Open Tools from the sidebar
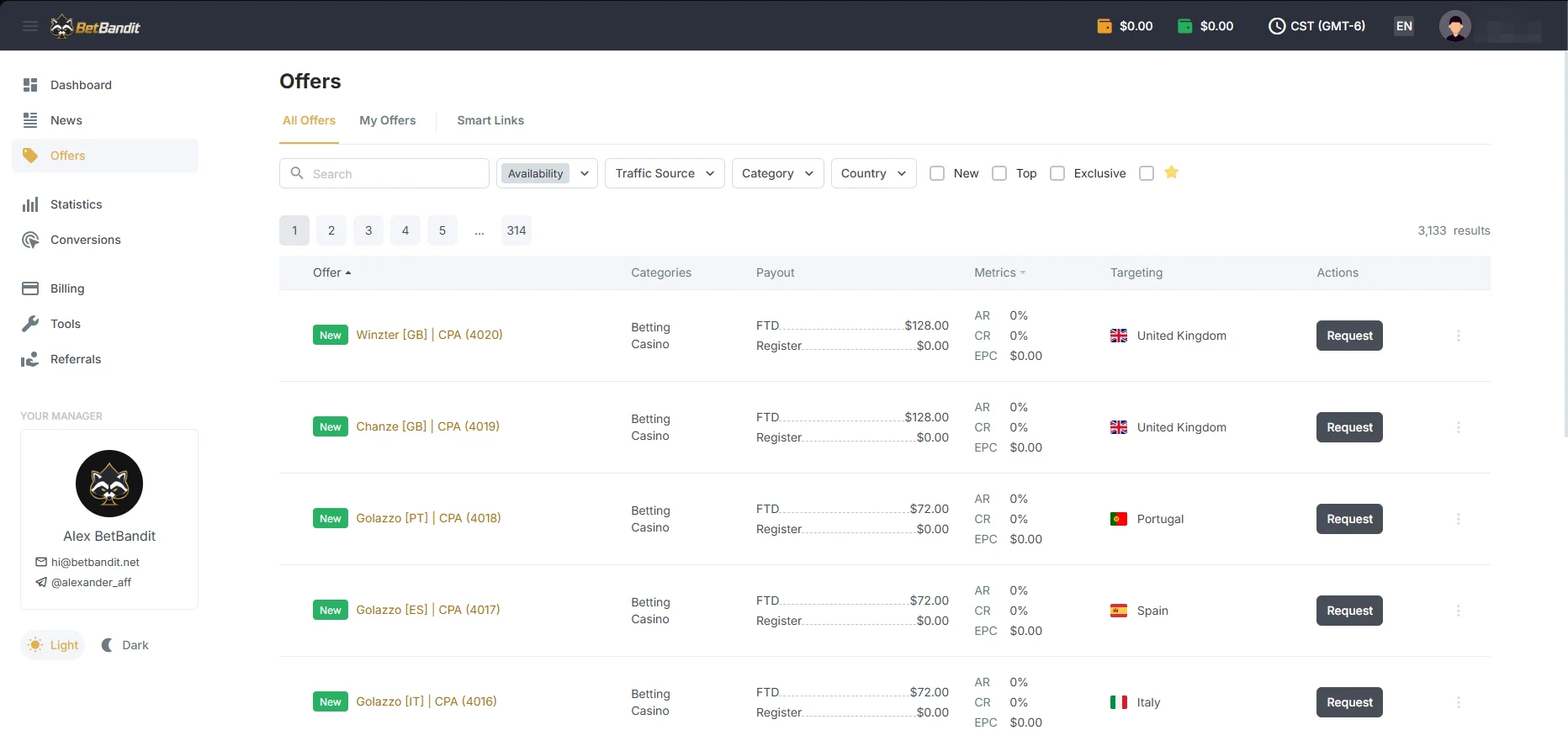This screenshot has height=746, width=1568. 105,324
